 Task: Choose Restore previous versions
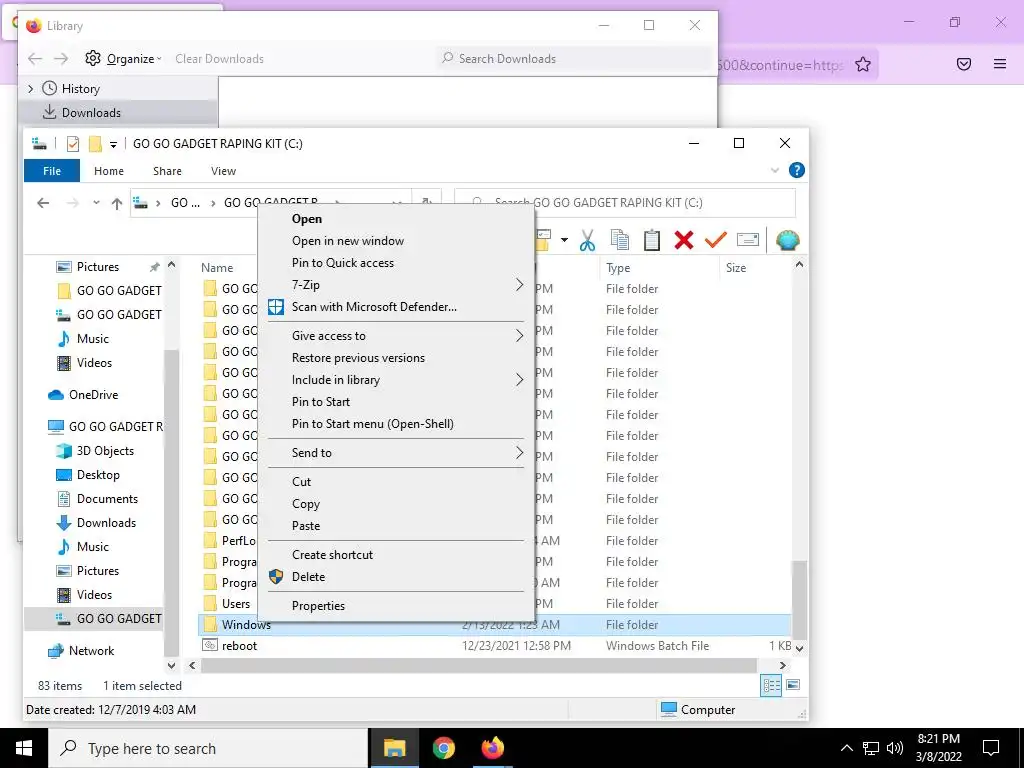point(396,358)
